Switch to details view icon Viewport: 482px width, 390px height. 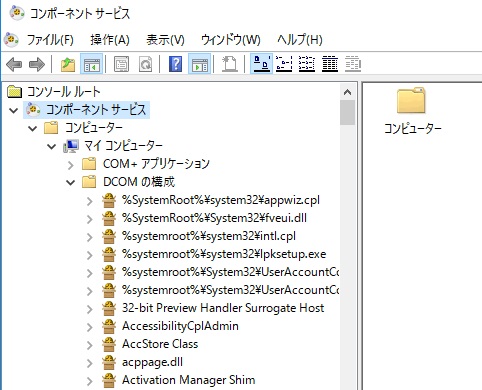click(x=330, y=64)
